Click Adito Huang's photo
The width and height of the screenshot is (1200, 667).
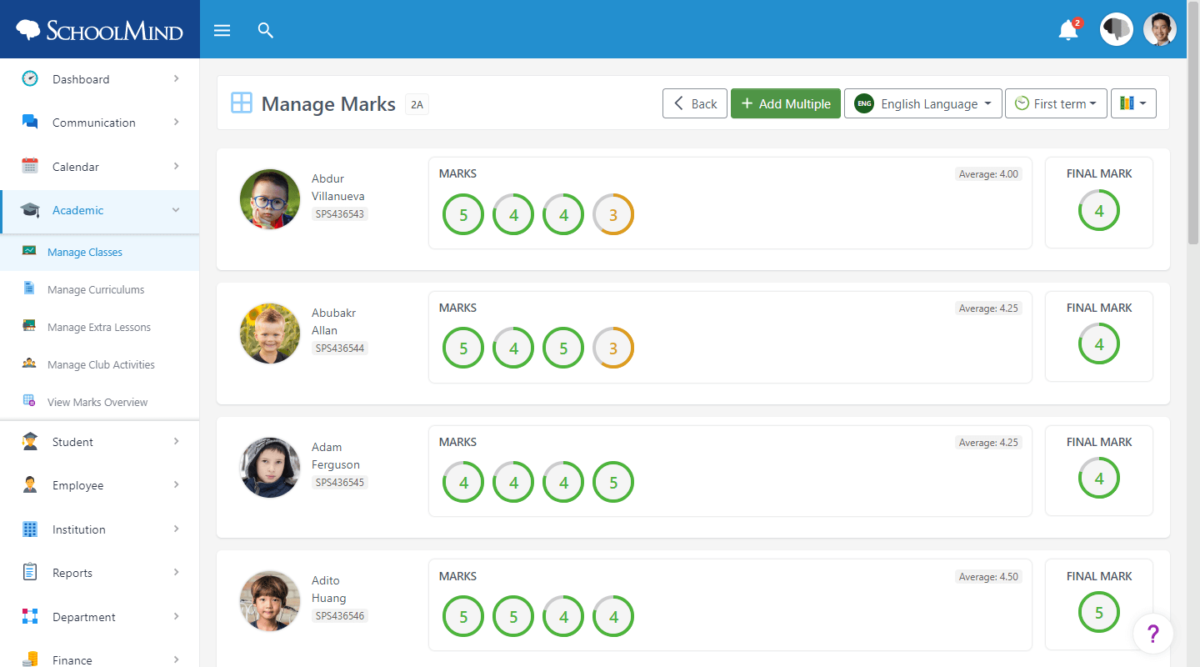[x=270, y=601]
